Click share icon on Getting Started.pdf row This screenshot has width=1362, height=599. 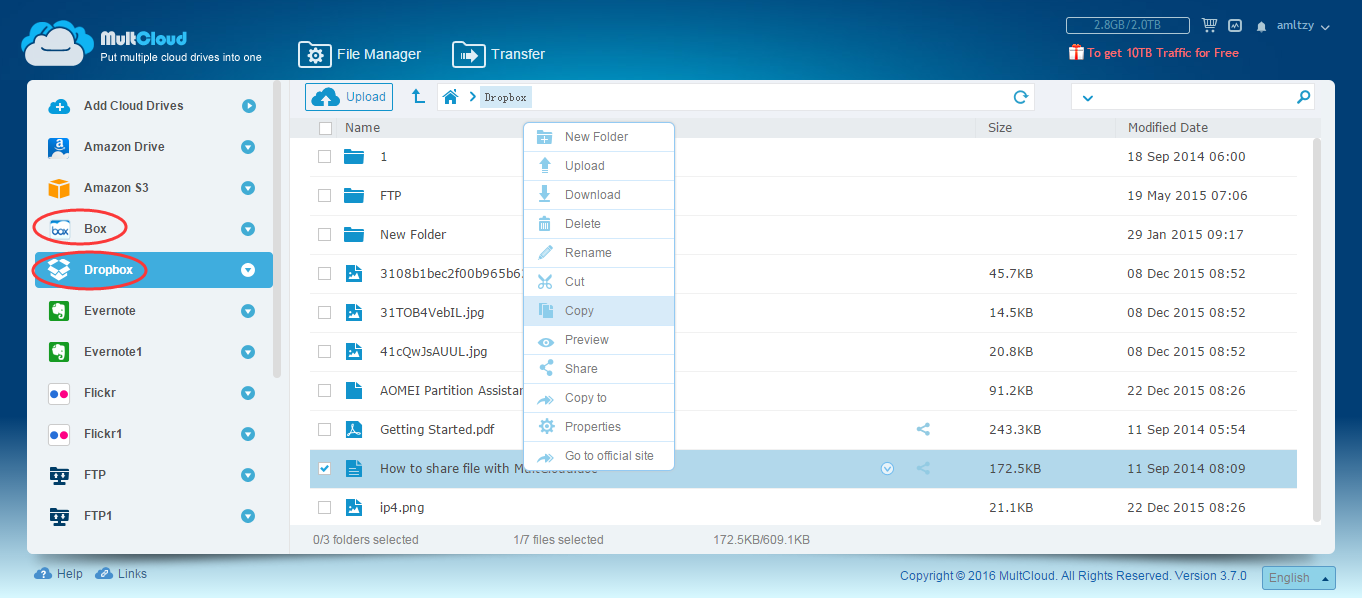923,430
